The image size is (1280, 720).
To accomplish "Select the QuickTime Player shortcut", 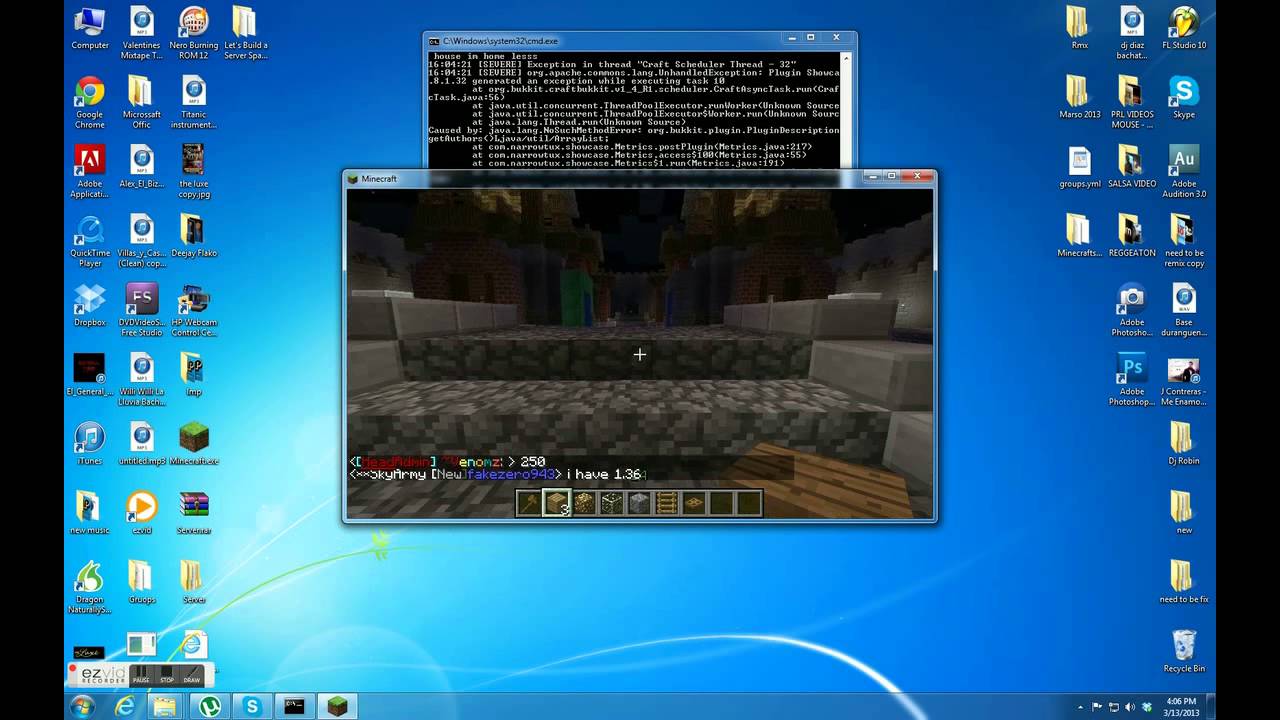I will click(90, 241).
